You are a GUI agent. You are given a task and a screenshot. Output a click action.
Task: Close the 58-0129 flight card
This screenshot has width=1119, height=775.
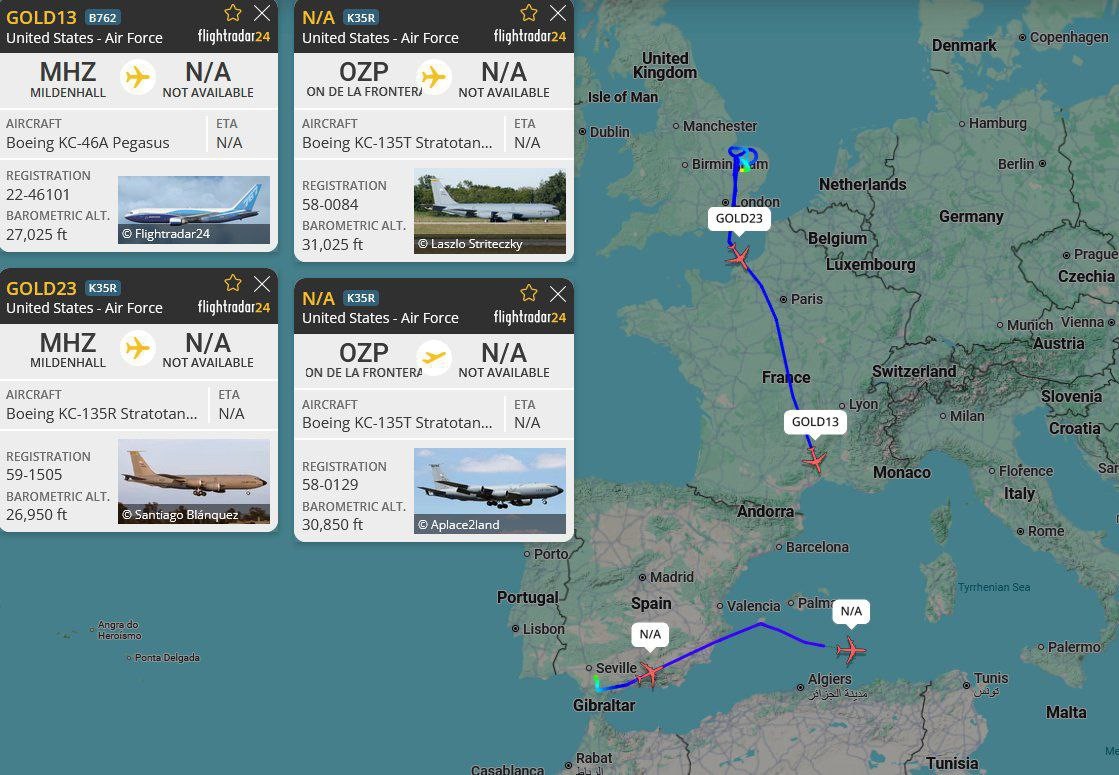click(558, 293)
